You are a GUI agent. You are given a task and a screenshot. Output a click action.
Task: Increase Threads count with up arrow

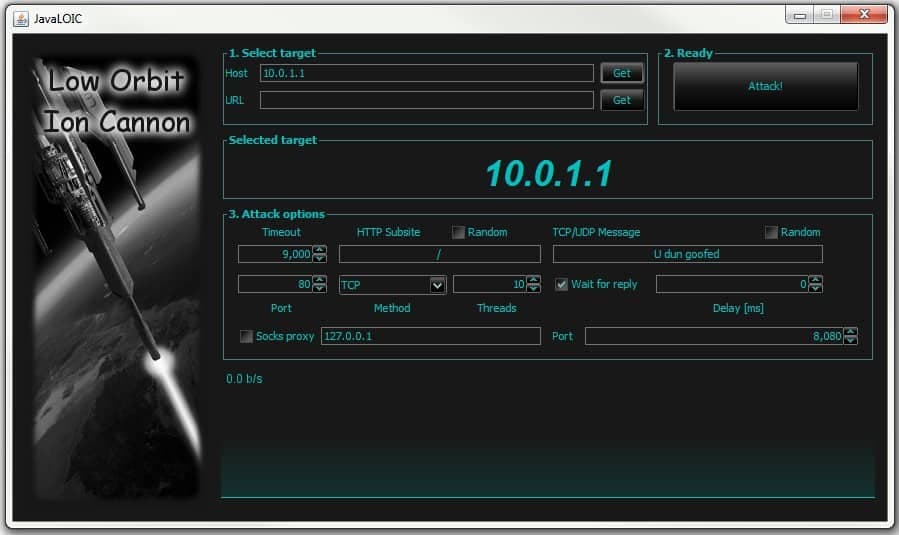point(533,279)
